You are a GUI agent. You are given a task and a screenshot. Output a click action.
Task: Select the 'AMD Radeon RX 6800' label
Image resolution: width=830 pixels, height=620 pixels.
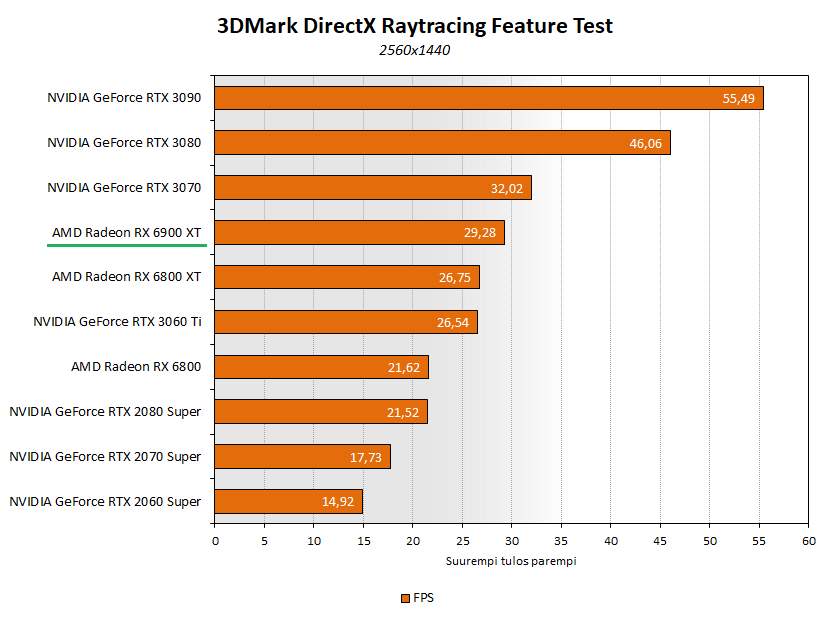pyautogui.click(x=136, y=367)
